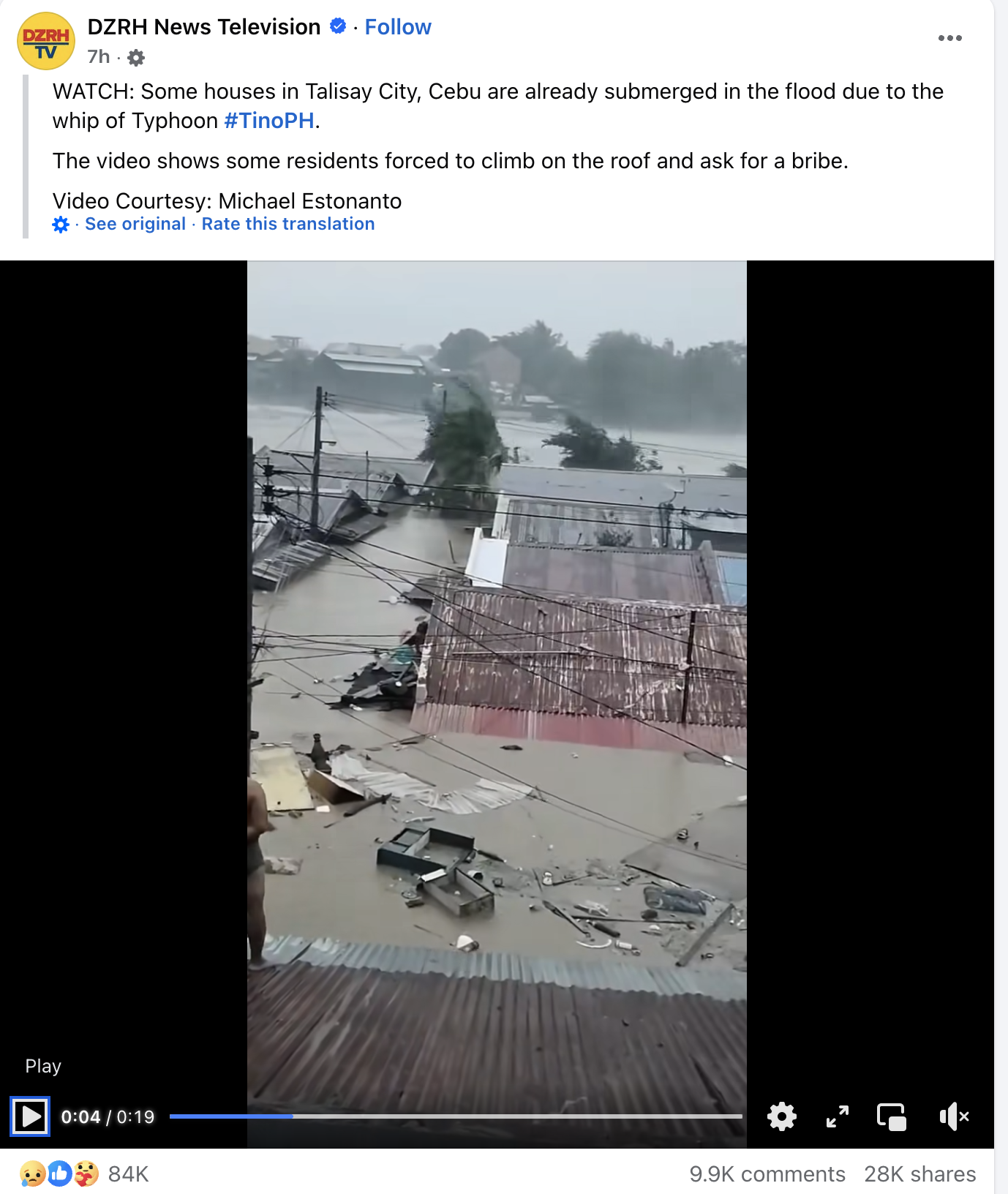
Task: Unmute the video sound
Action: pyautogui.click(x=954, y=1116)
